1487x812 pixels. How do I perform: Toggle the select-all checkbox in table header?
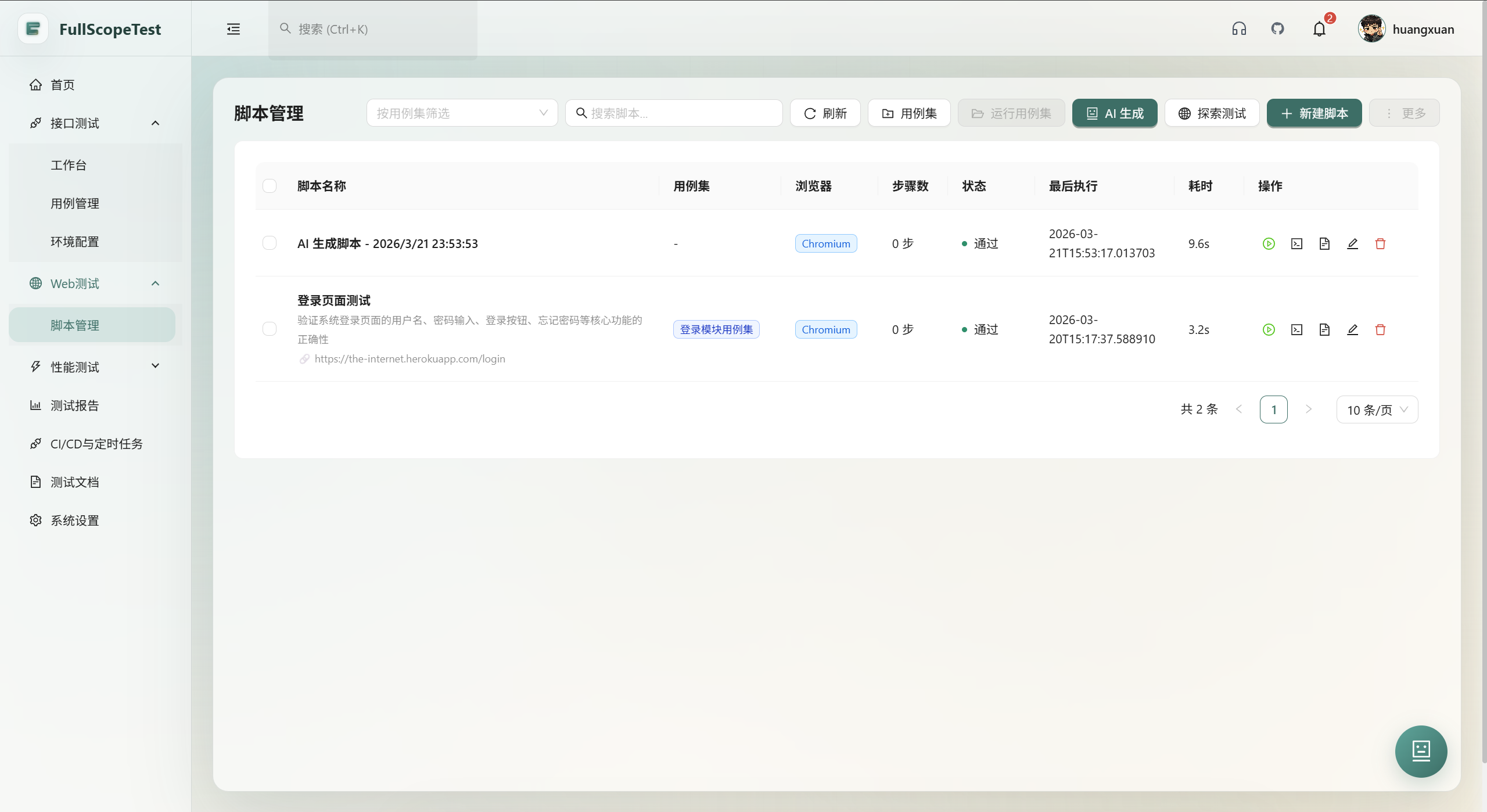point(270,186)
